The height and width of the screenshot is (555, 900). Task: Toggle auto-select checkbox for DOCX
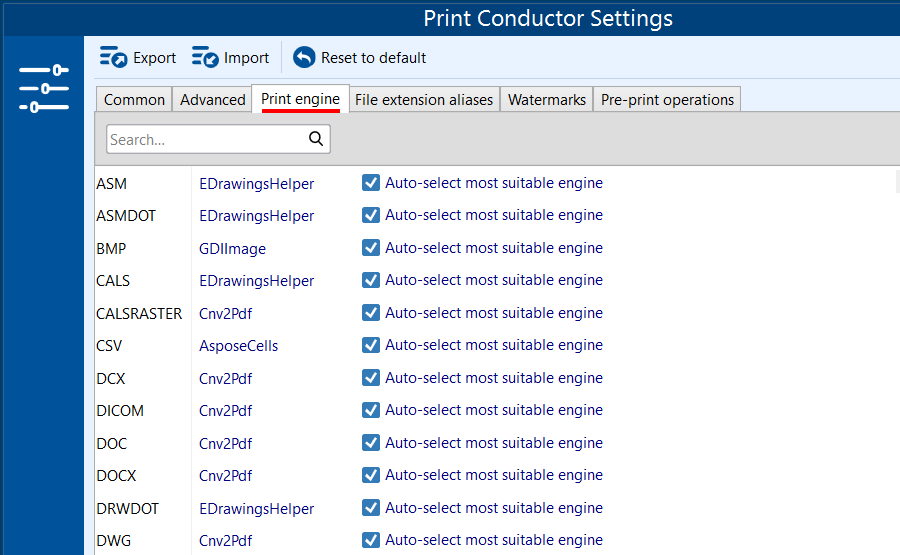[x=371, y=475]
